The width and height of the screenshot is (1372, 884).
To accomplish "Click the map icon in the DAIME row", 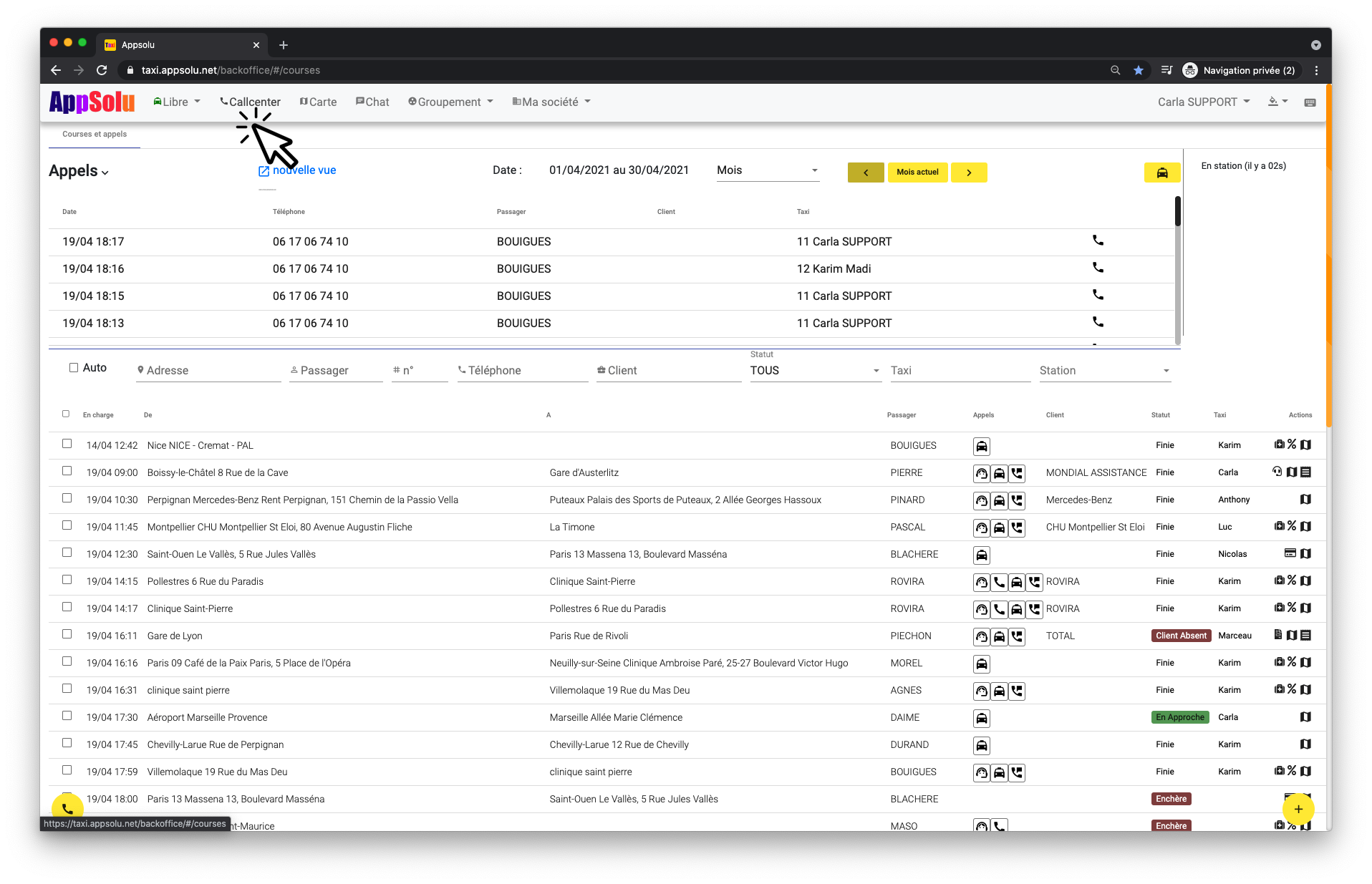I will 1305,717.
